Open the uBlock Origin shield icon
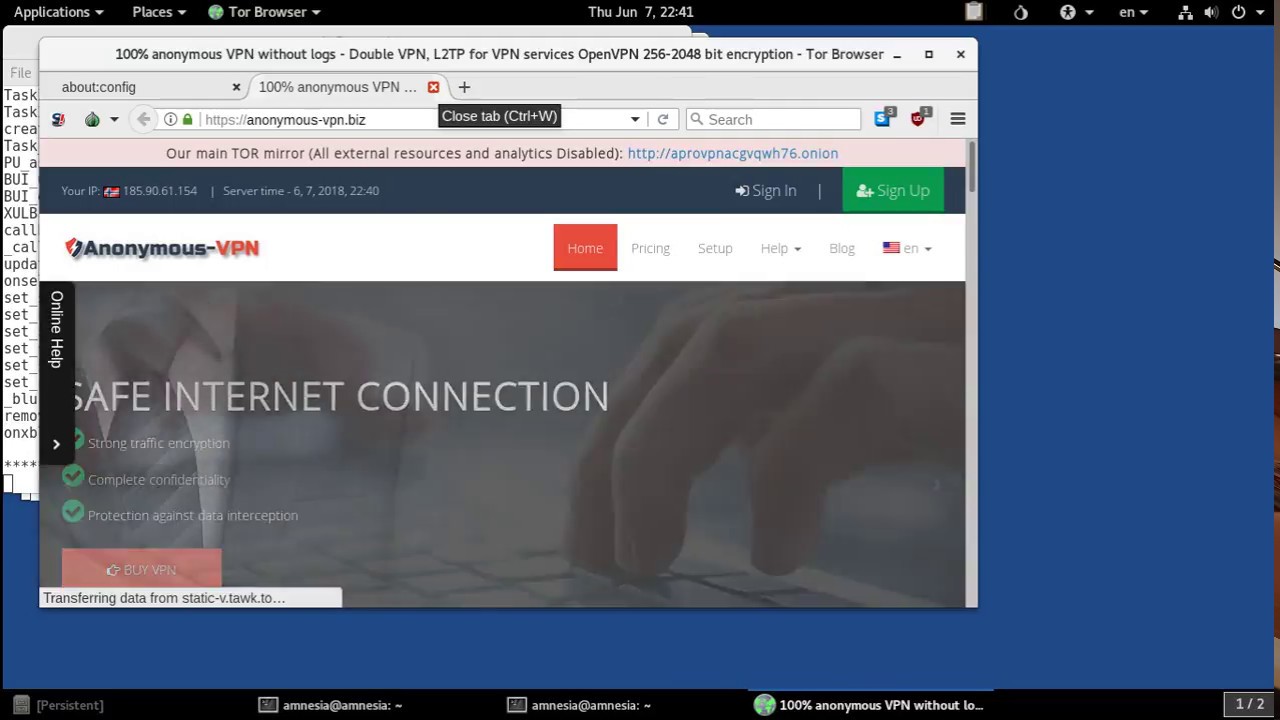The width and height of the screenshot is (1280, 720). click(919, 118)
